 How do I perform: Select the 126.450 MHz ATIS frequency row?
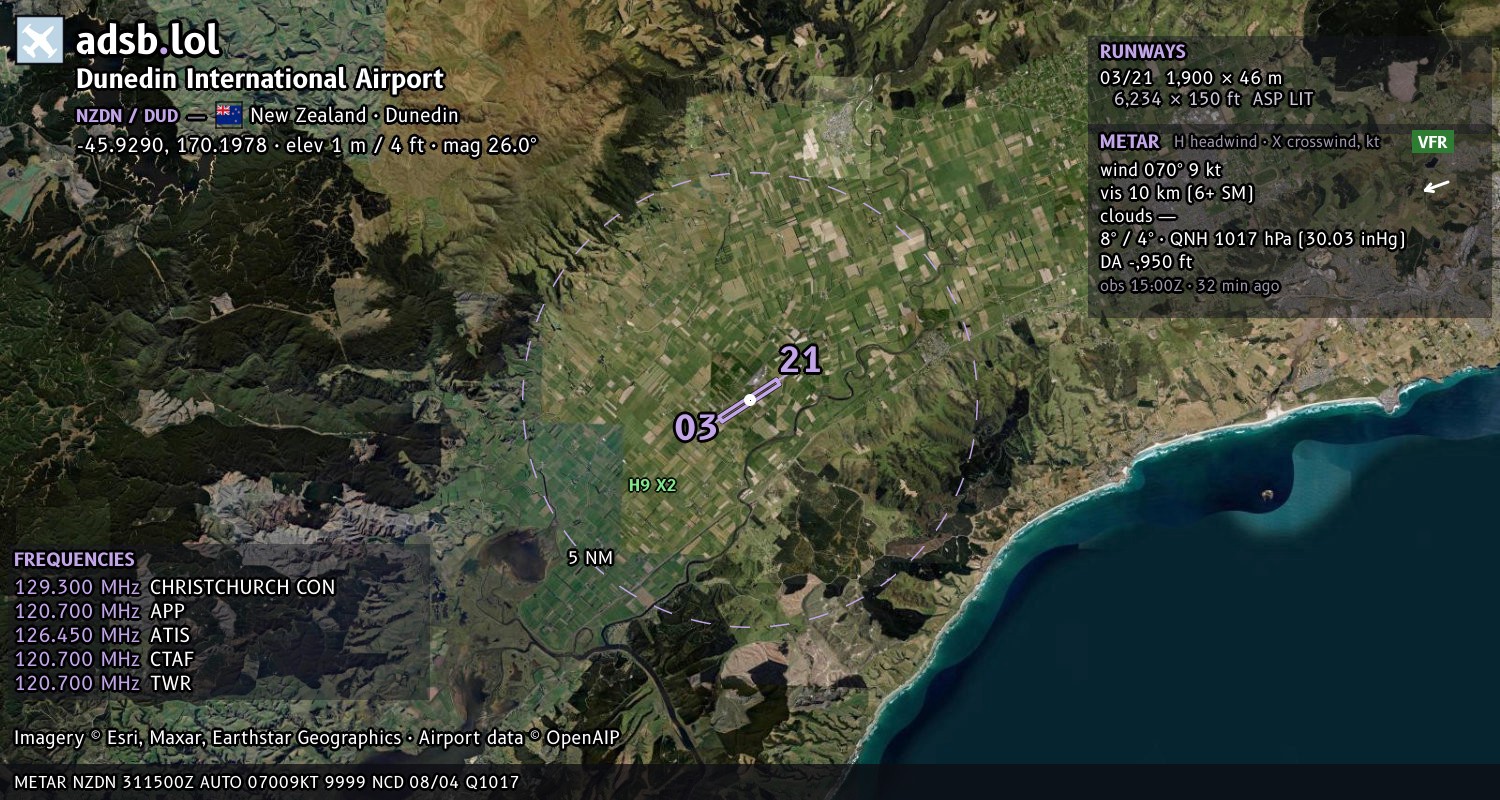[102, 635]
